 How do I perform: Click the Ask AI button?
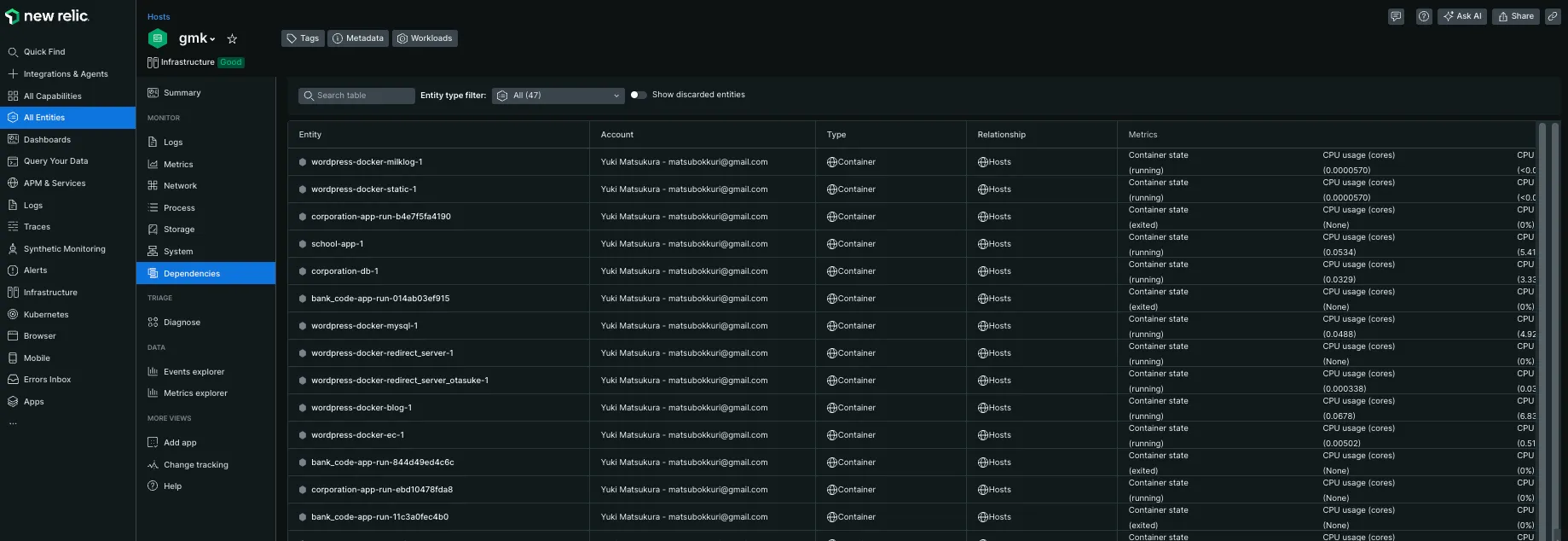1461,16
